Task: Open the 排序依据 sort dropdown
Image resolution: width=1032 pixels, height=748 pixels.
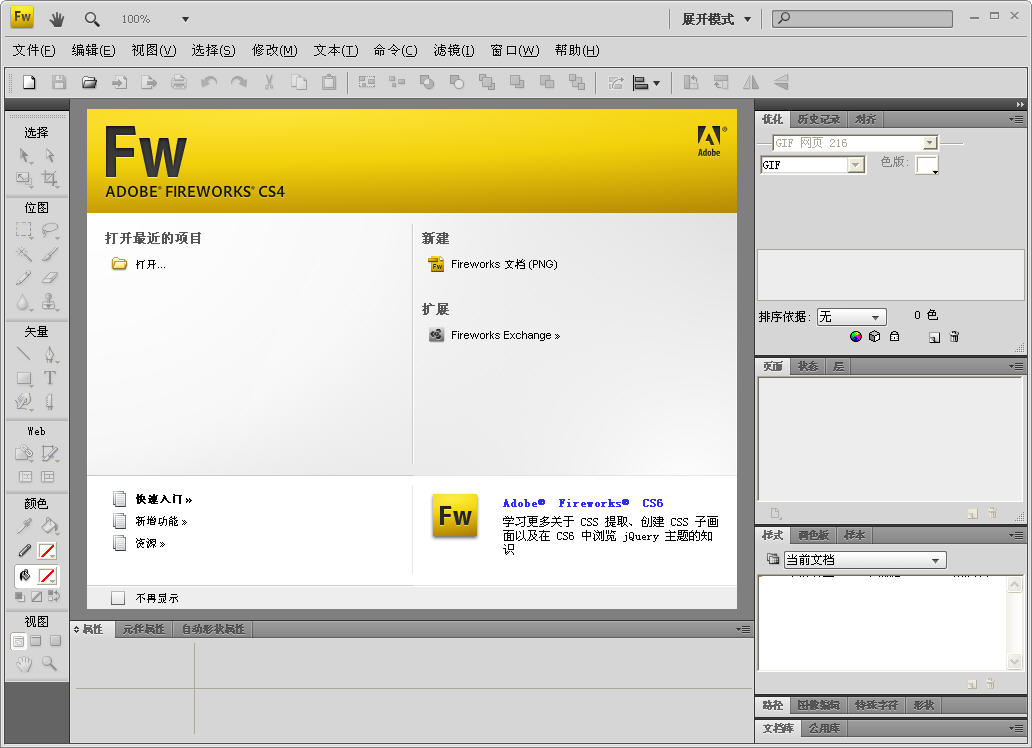Action: (x=876, y=316)
